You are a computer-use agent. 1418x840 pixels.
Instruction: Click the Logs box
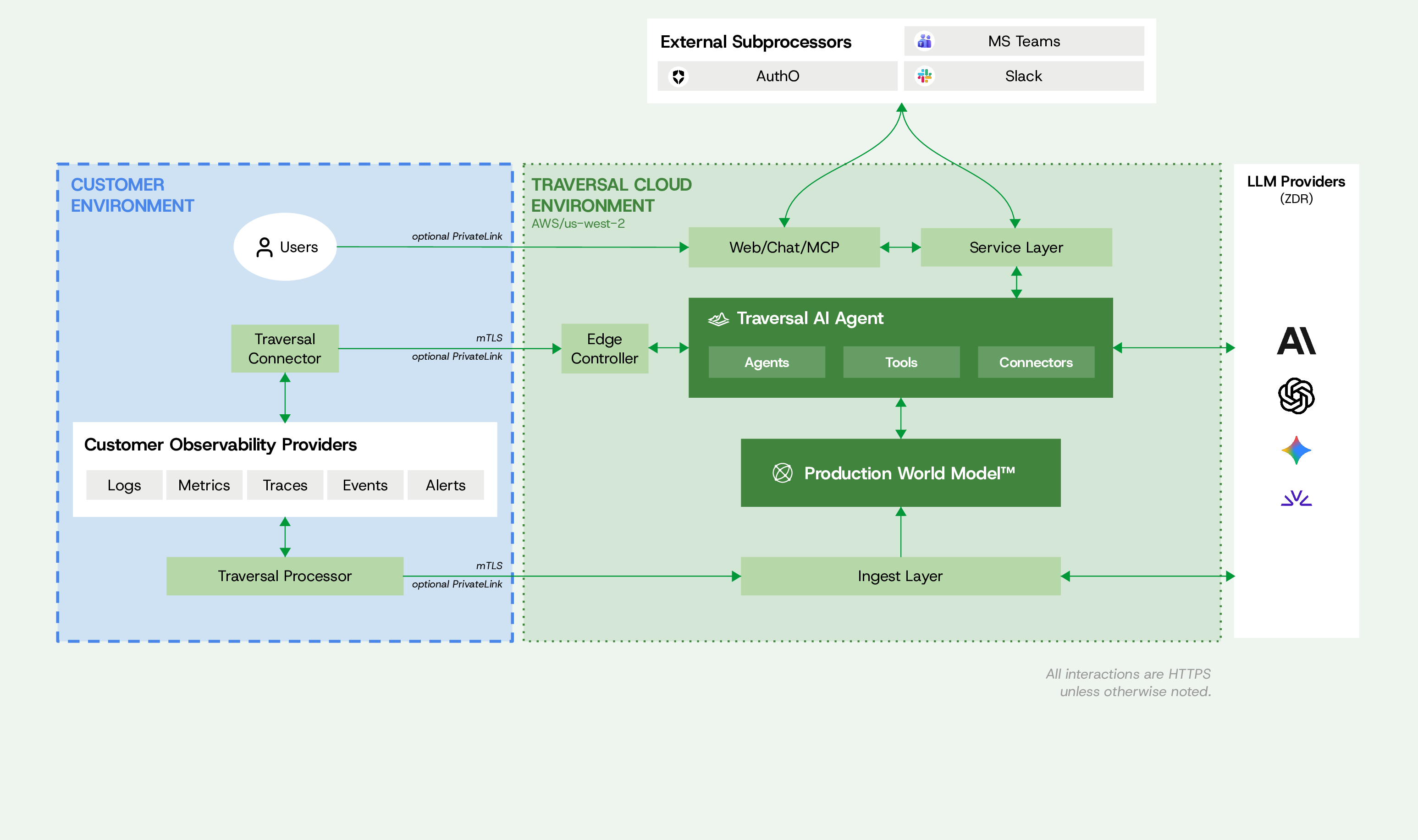[124, 485]
